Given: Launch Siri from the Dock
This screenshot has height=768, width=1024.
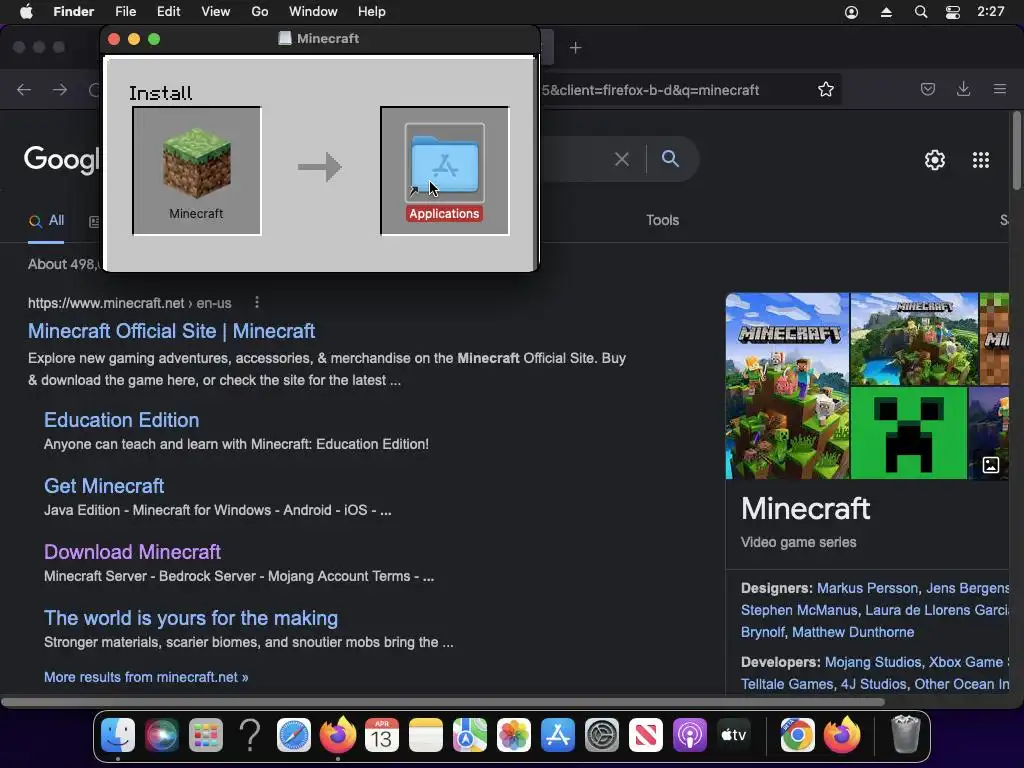Looking at the screenshot, I should (161, 736).
